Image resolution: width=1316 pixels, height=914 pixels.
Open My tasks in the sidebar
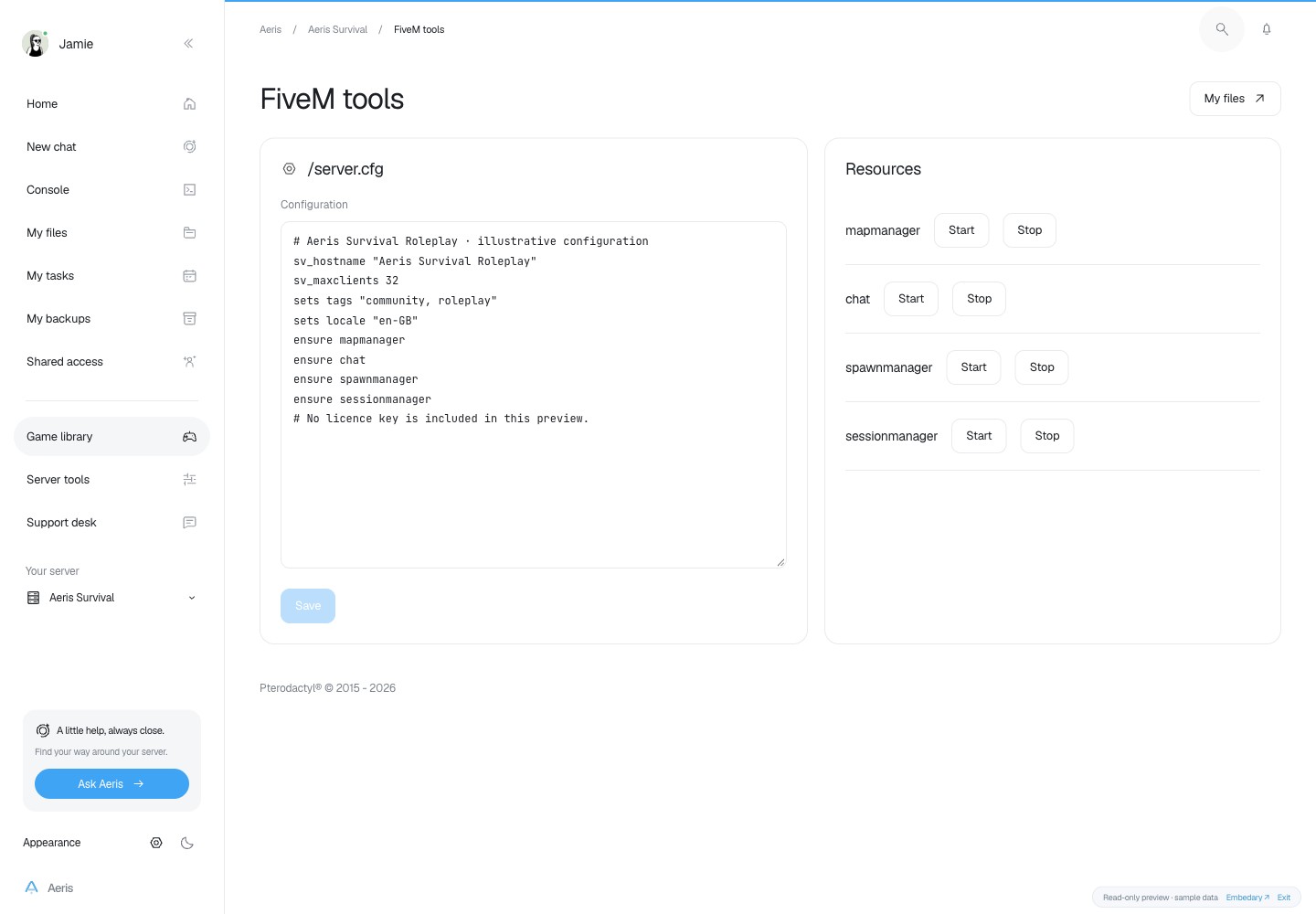111,275
